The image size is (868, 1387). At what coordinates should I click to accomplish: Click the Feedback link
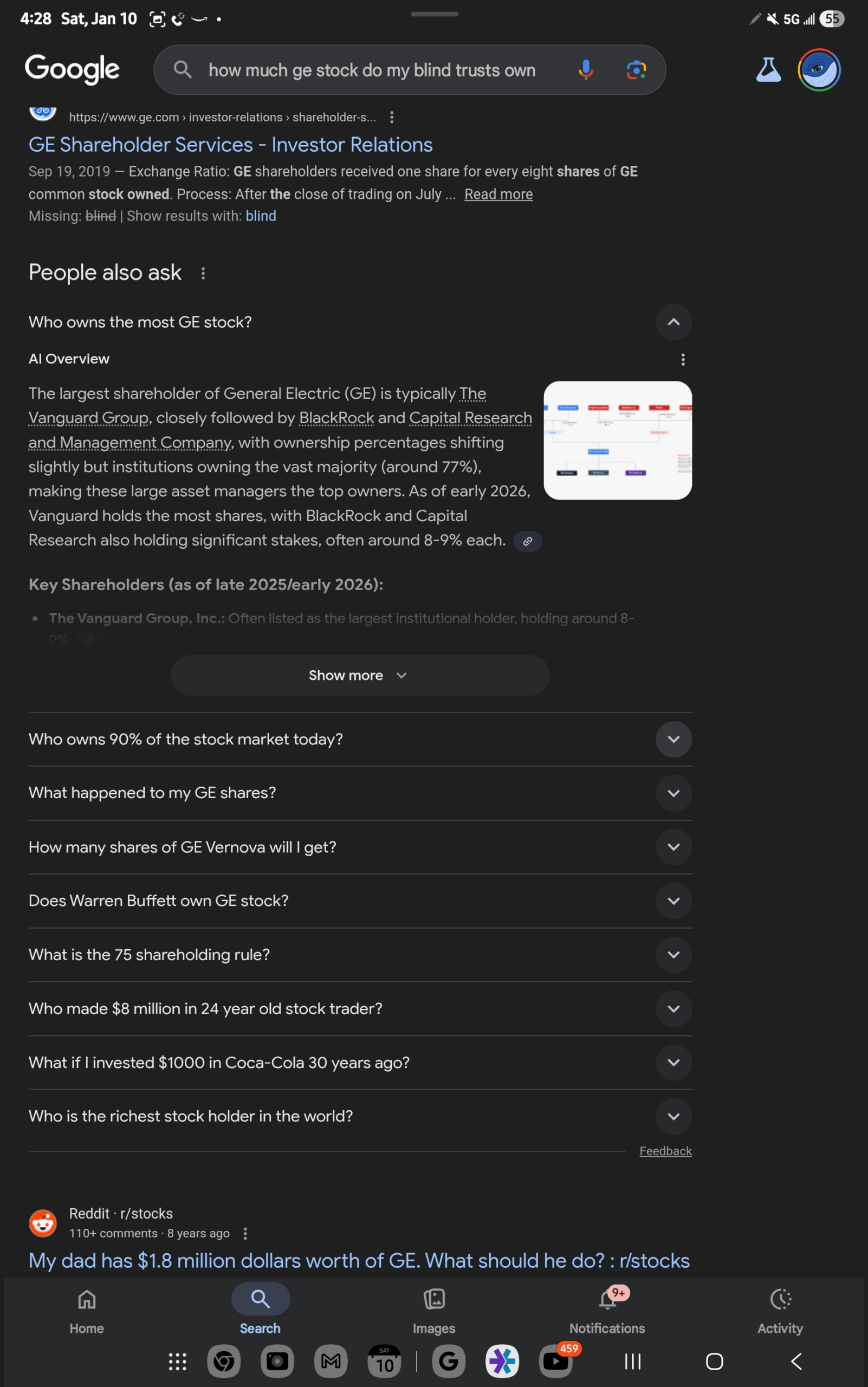665,1151
